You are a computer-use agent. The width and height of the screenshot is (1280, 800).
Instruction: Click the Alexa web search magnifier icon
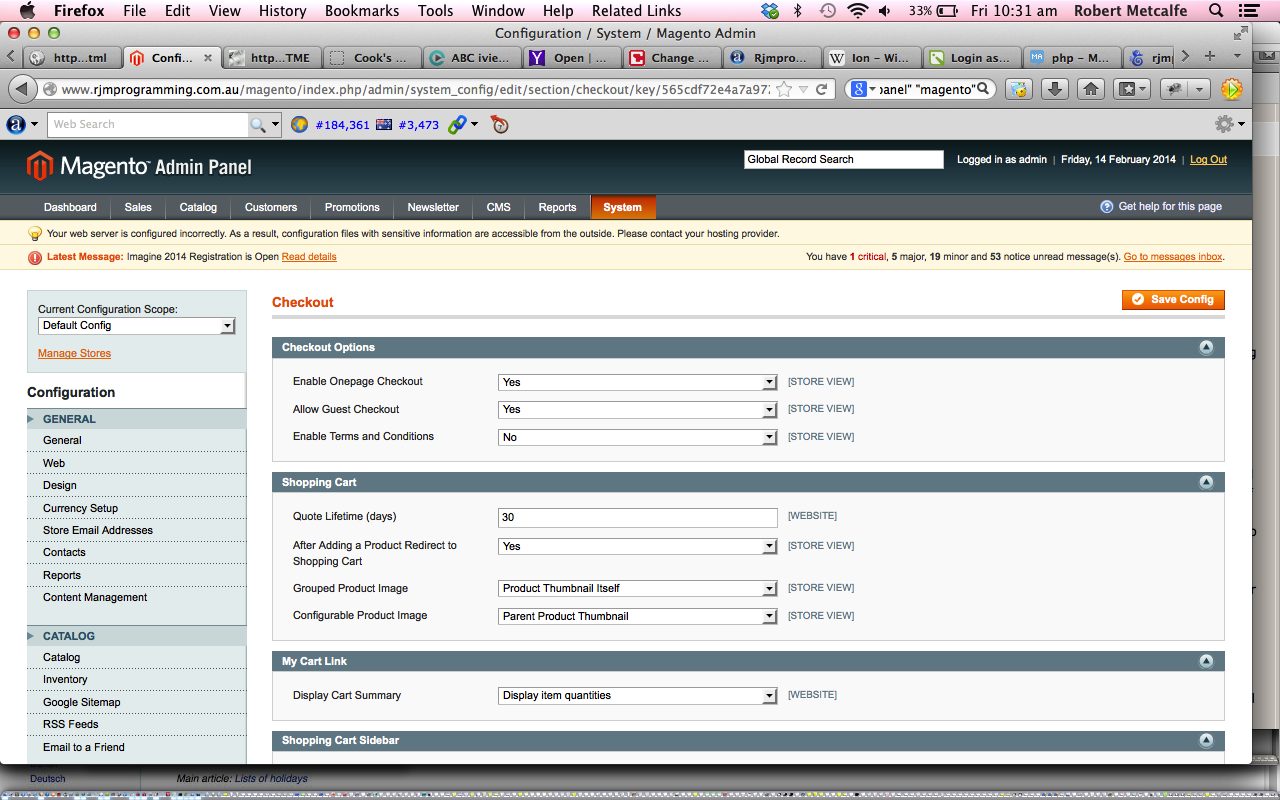(259, 125)
